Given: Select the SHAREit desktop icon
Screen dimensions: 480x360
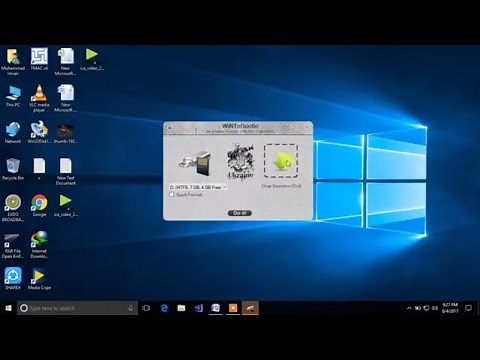Looking at the screenshot, I should pyautogui.click(x=13, y=278).
